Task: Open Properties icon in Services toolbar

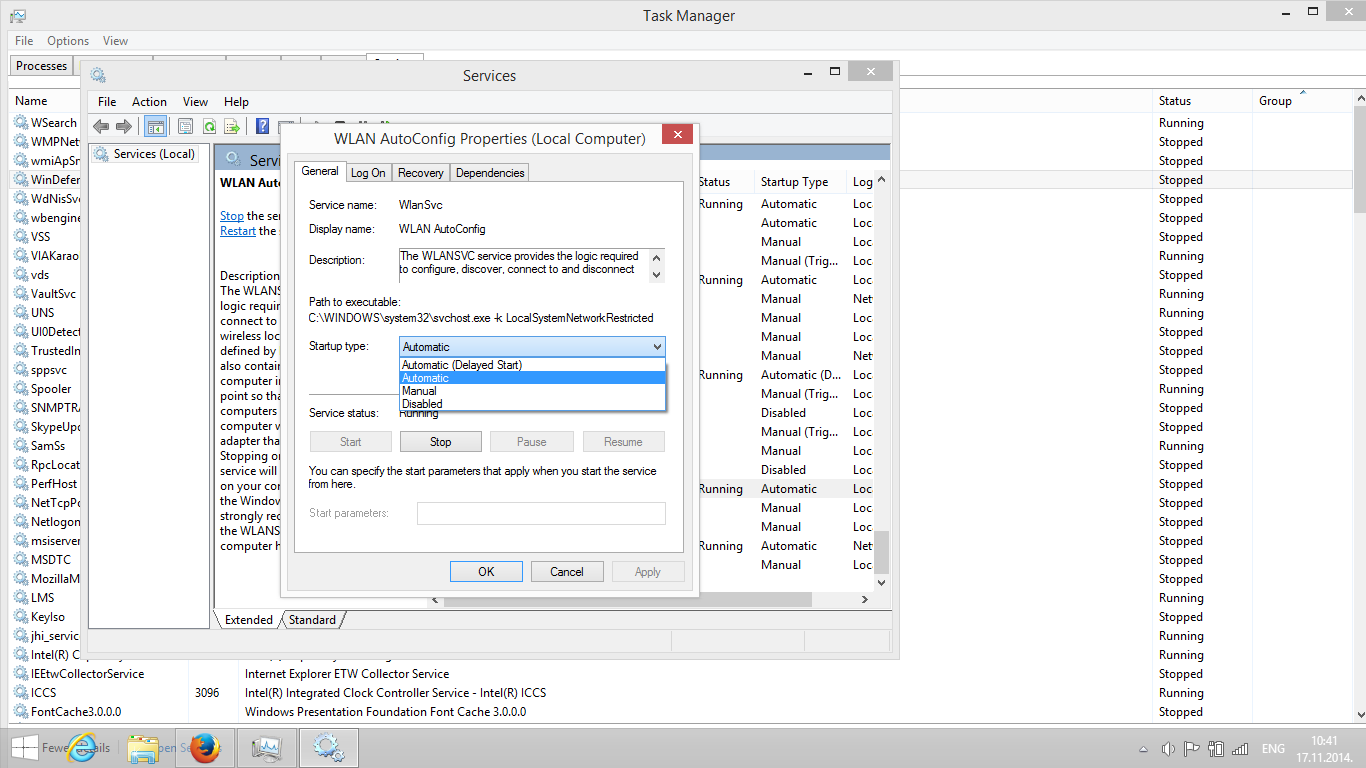Action: point(185,126)
